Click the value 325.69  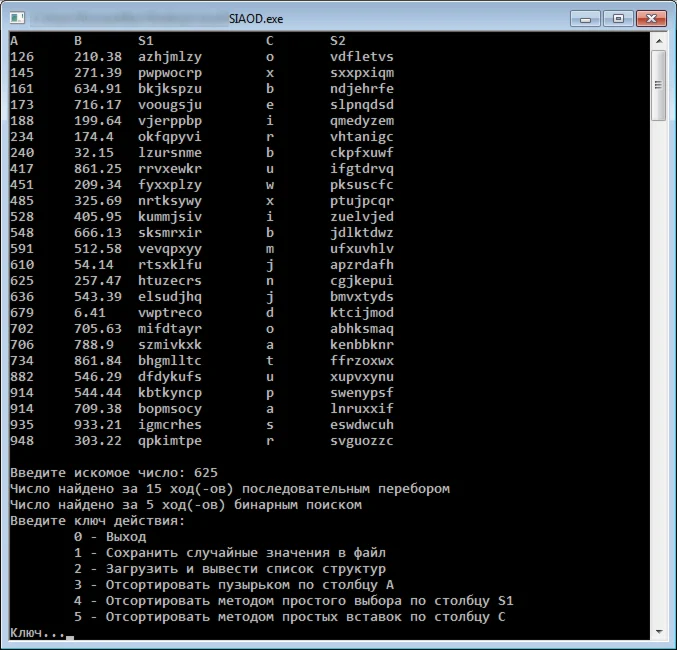tap(98, 200)
